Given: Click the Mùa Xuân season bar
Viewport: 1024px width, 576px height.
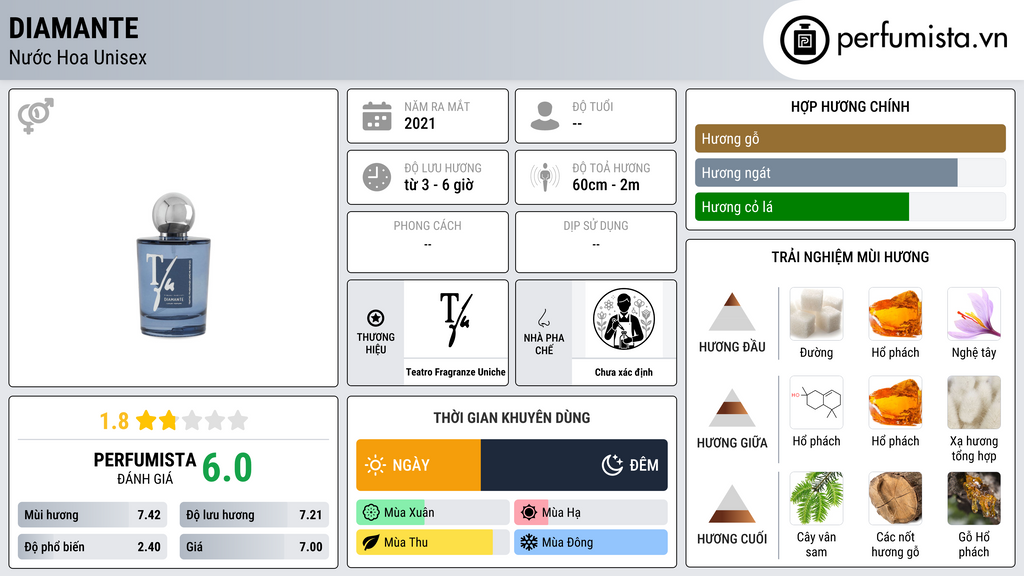Looking at the screenshot, I should click(432, 513).
